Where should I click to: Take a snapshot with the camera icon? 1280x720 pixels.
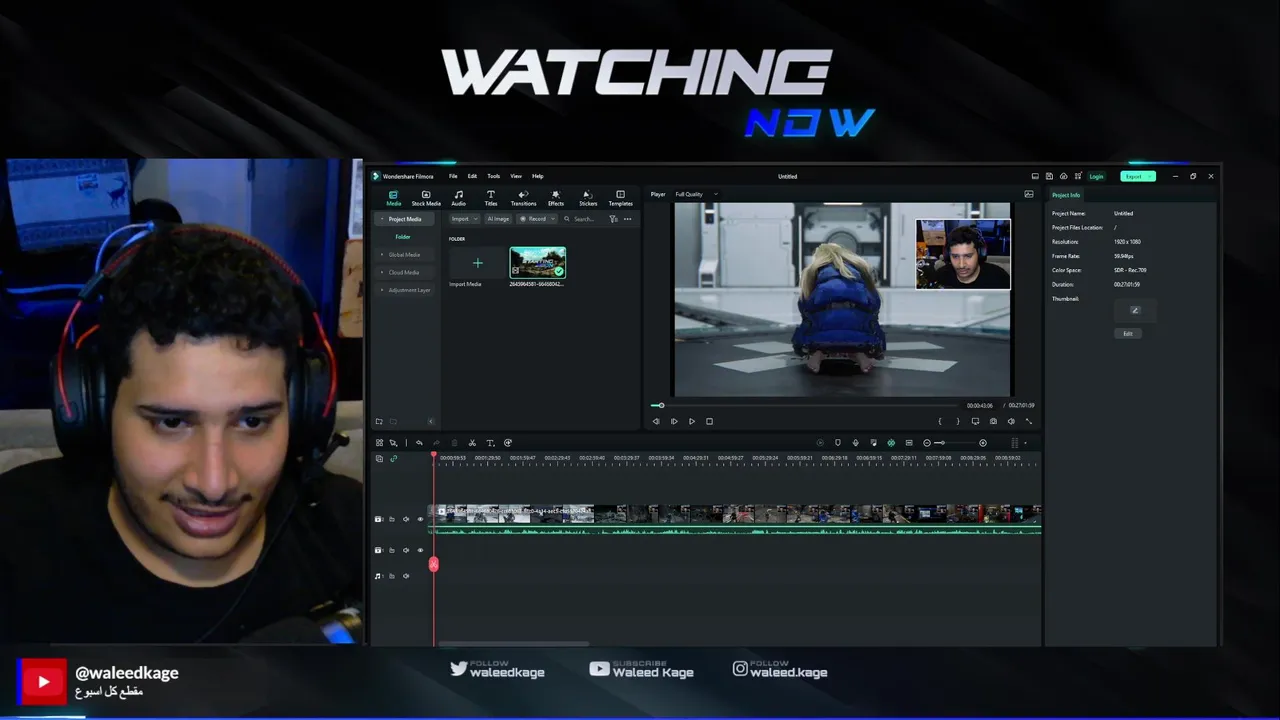point(993,421)
